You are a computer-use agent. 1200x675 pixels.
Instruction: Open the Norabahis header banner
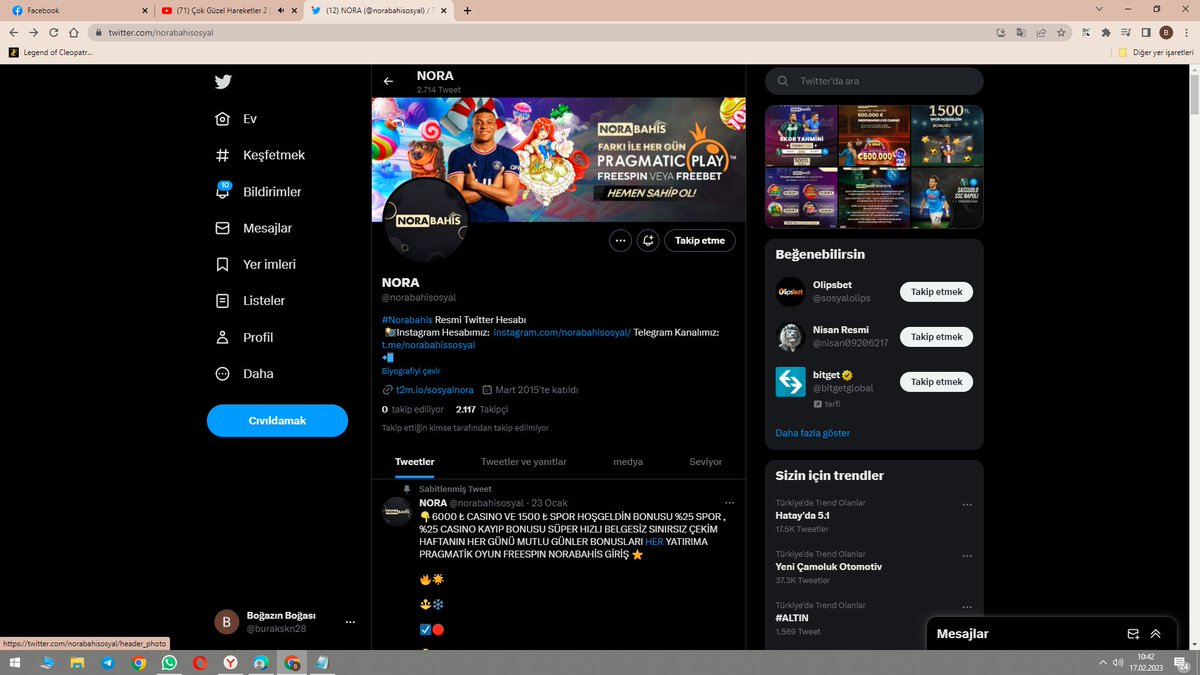coord(559,159)
